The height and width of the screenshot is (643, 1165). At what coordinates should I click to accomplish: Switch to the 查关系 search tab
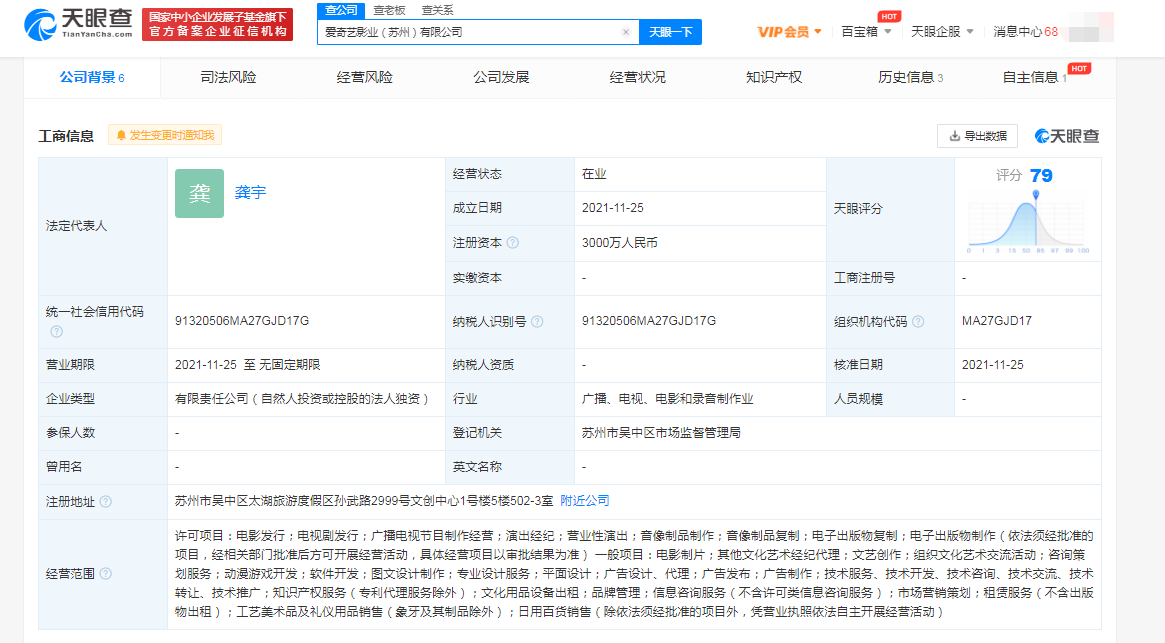point(438,10)
